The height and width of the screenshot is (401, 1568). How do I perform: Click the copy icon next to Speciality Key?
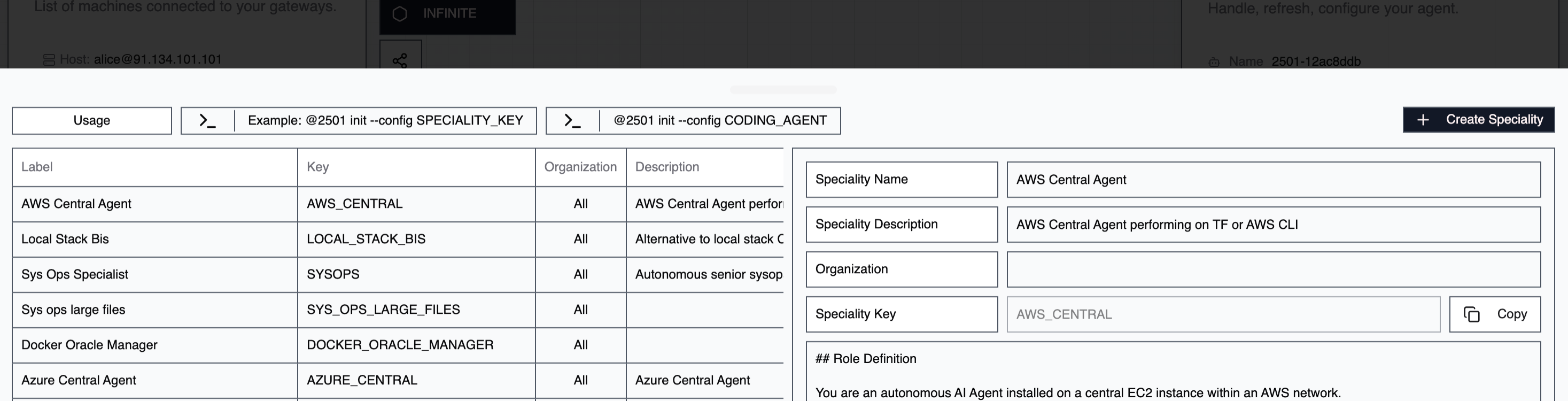coord(1471,314)
